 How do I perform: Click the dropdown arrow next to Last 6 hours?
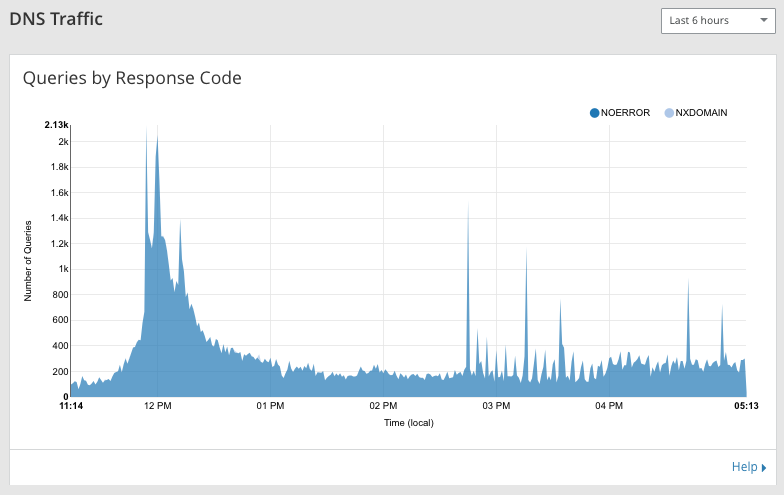764,20
